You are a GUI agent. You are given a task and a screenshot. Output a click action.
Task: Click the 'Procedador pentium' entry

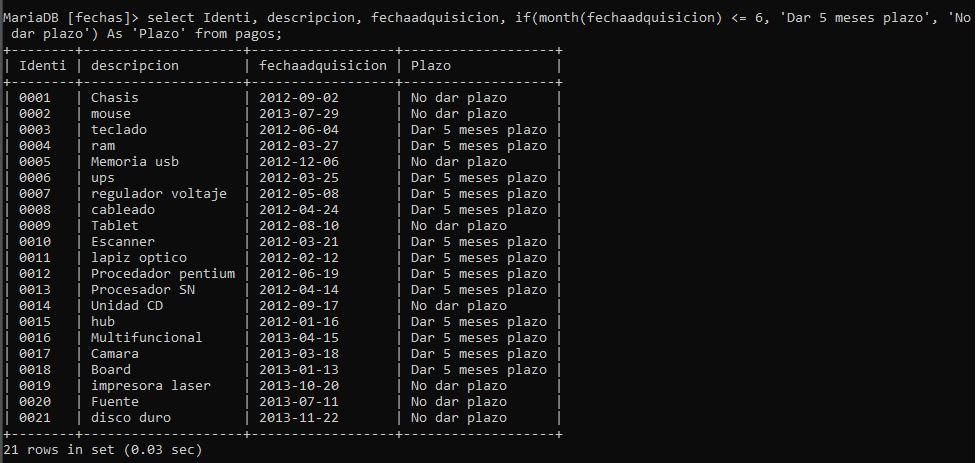[x=163, y=274]
